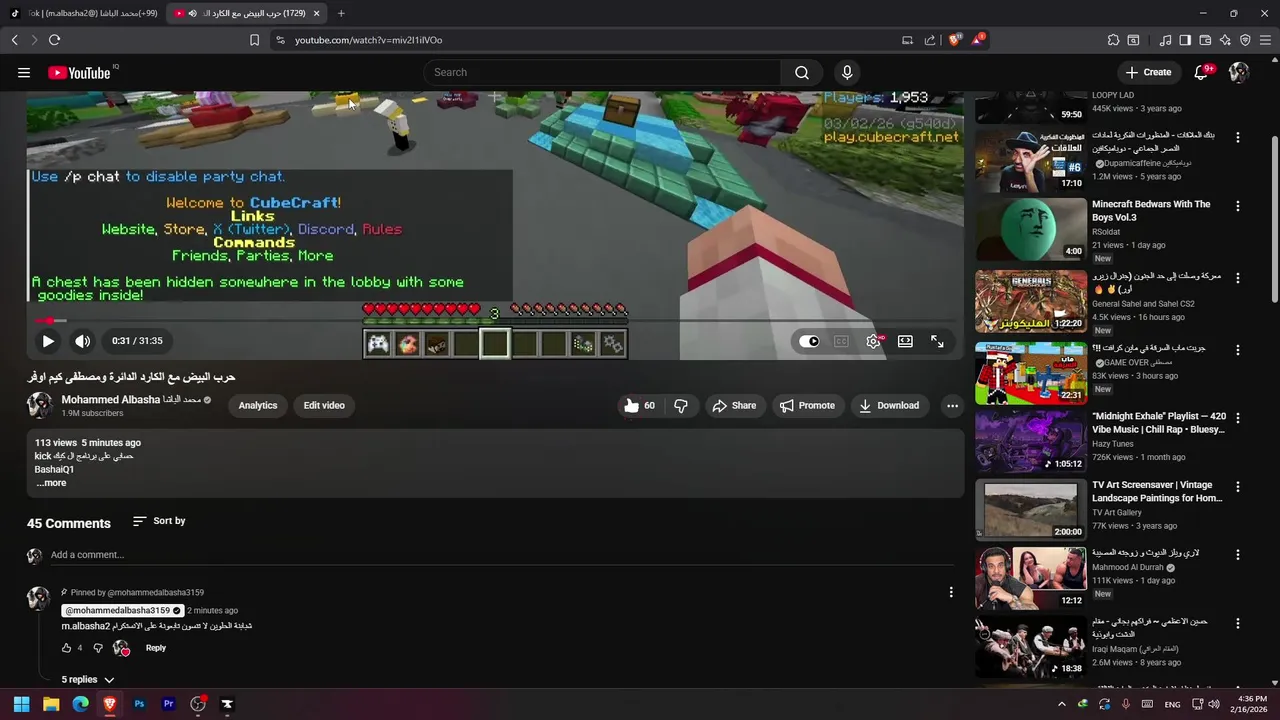The height and width of the screenshot is (720, 1280).
Task: Toggle the browser sidebar panel
Action: tap(1185, 40)
